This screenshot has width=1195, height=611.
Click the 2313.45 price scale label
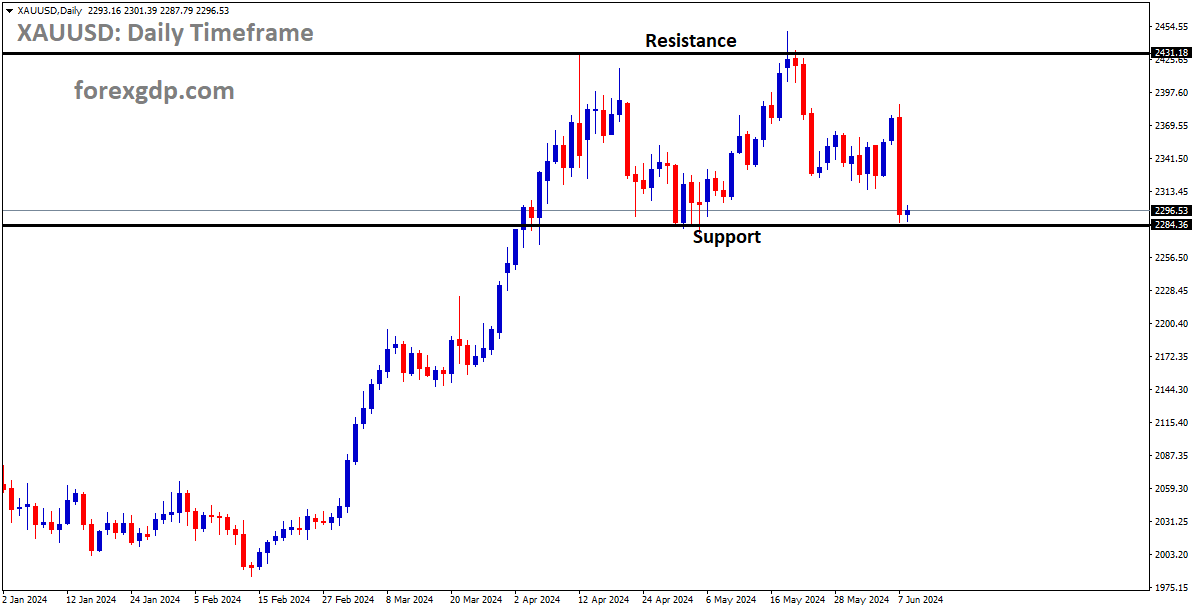pos(1171,191)
